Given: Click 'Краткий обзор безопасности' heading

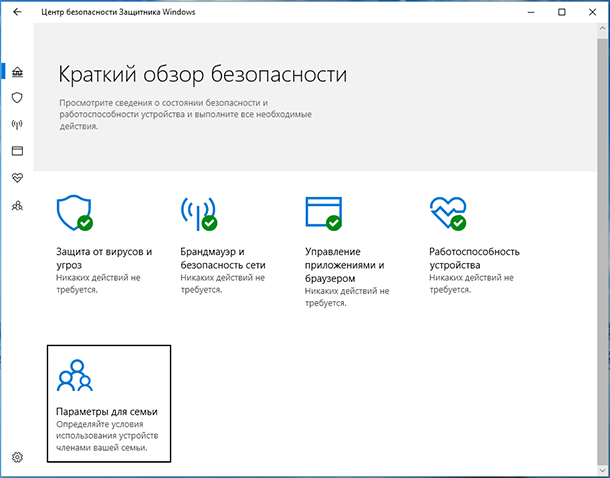Looking at the screenshot, I should 202,74.
